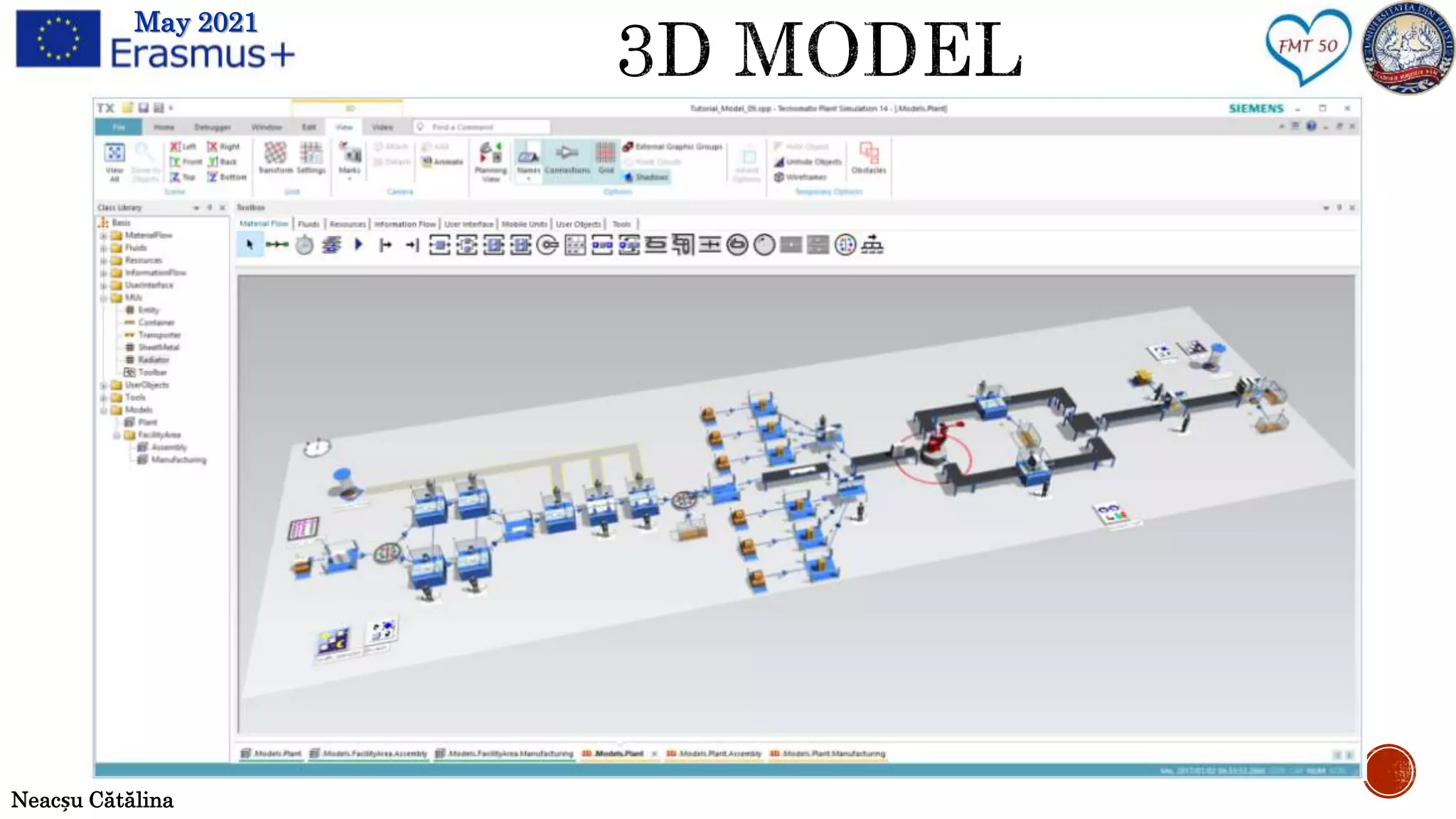This screenshot has height=819, width=1456.
Task: Toggle the Shadows option
Action: tap(647, 177)
